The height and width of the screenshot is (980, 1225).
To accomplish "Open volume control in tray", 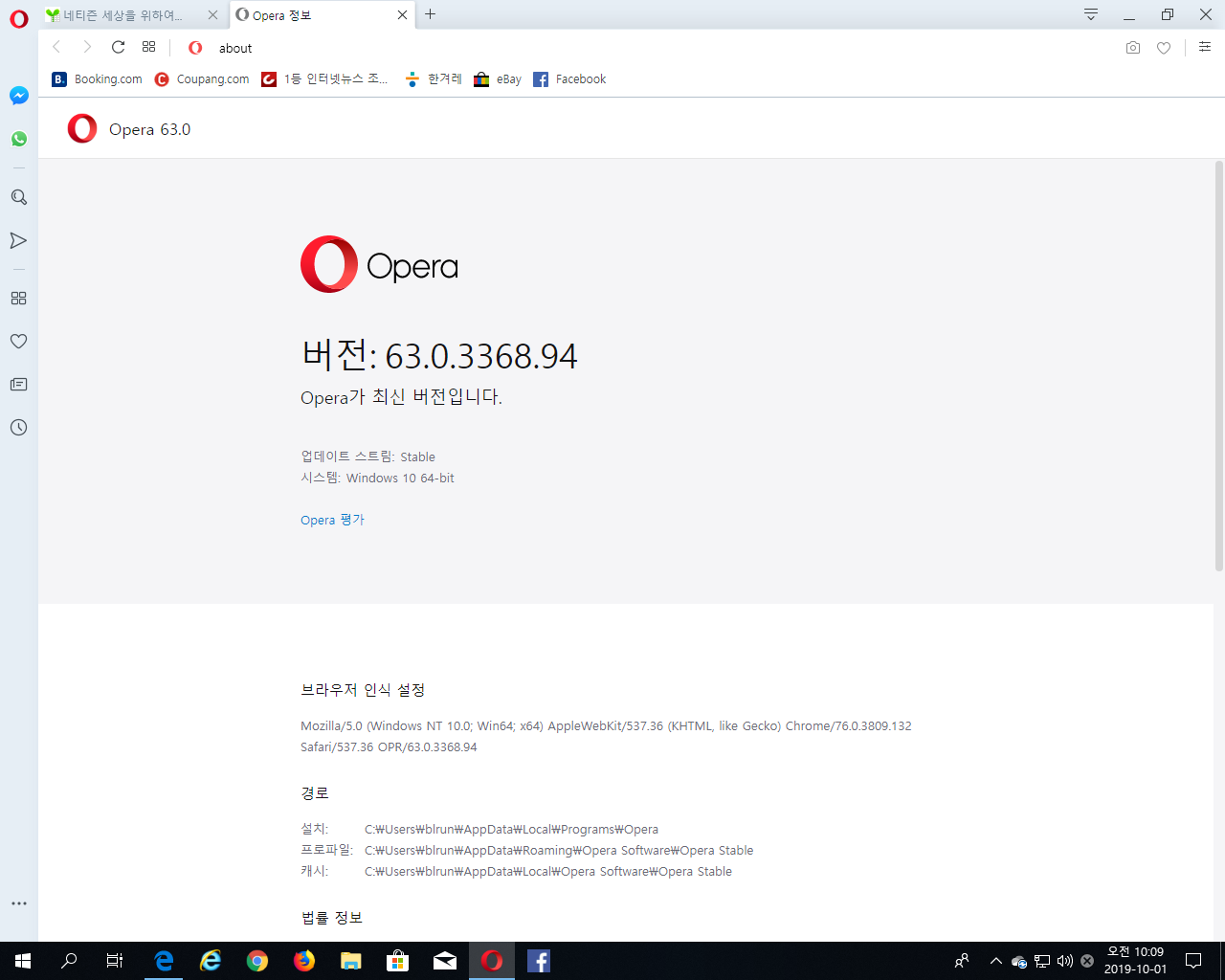I will [1065, 961].
